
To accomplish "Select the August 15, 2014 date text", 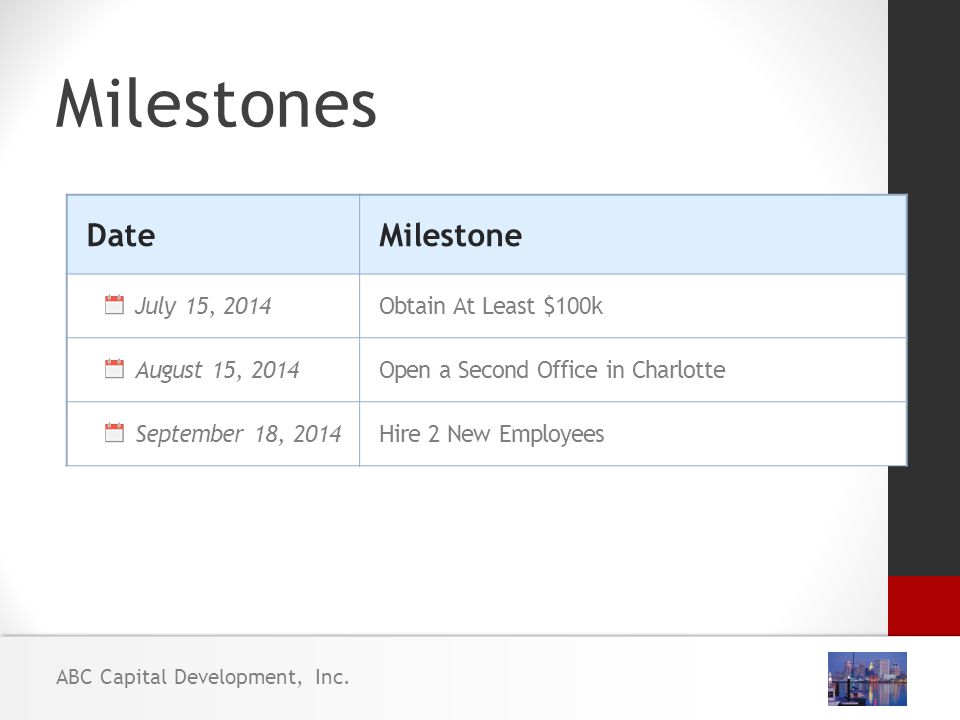I will (x=217, y=370).
